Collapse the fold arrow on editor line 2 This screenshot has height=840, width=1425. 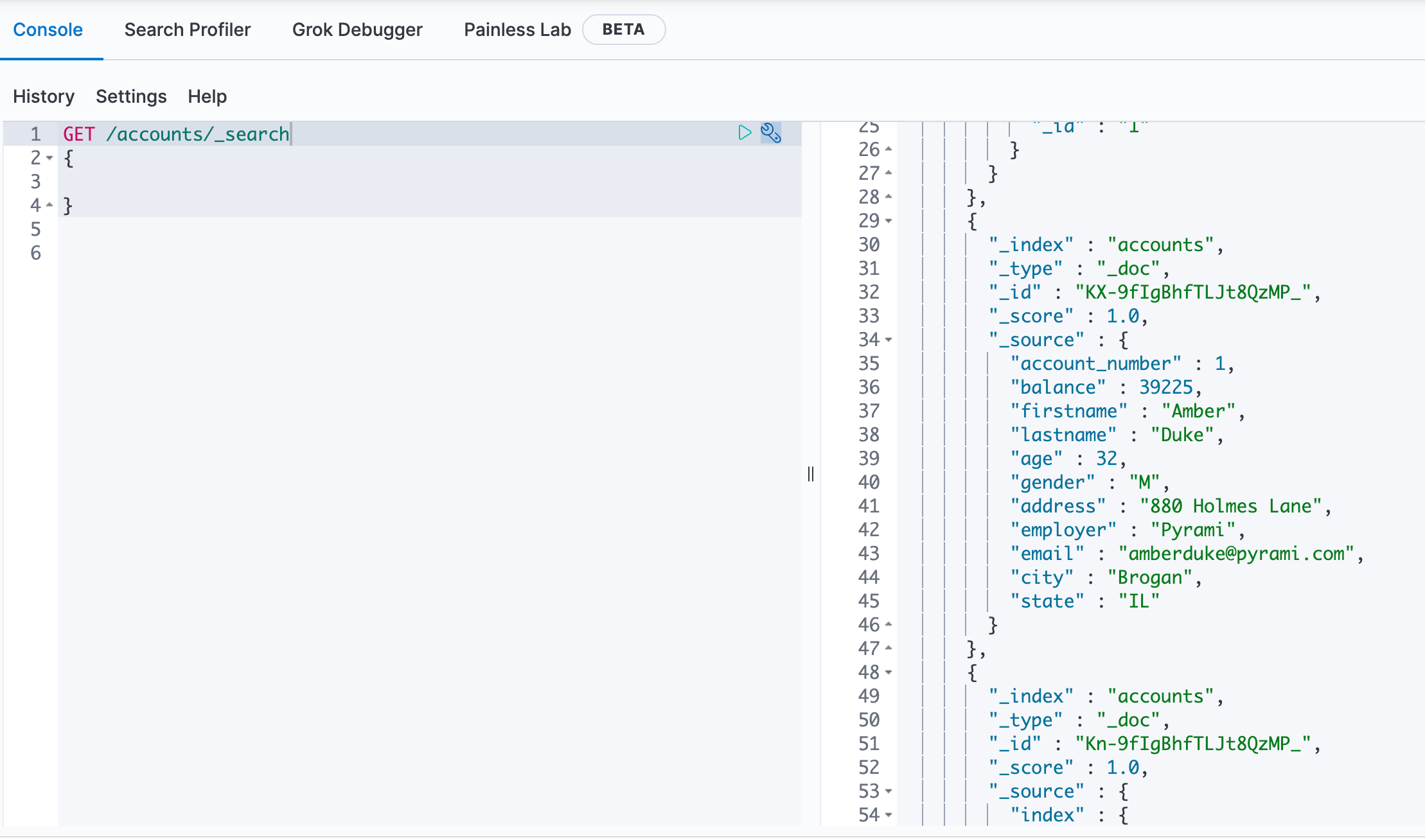tap(49, 158)
